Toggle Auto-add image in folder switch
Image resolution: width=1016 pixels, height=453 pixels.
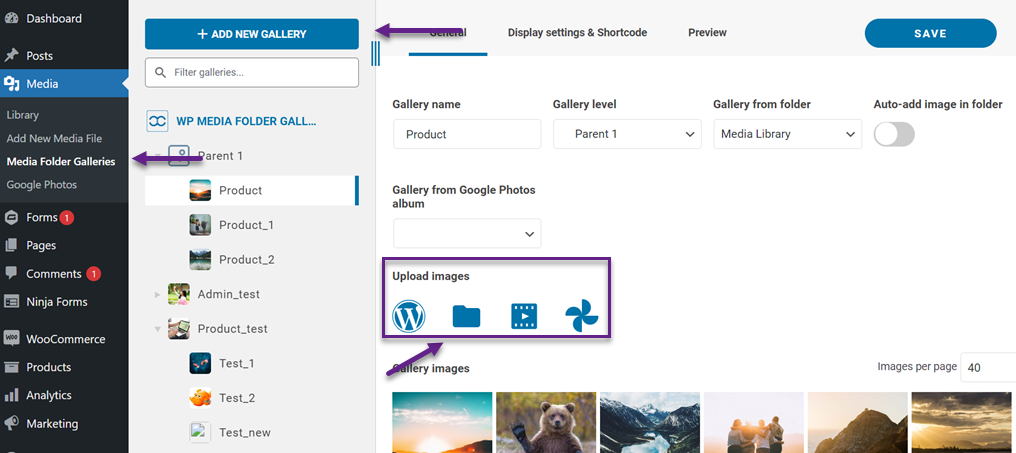click(x=894, y=134)
